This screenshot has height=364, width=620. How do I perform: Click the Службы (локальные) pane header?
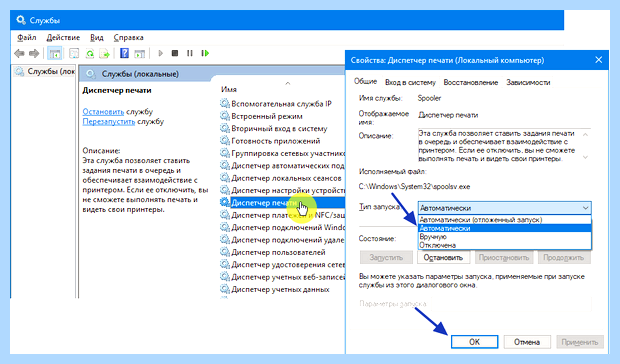140,74
